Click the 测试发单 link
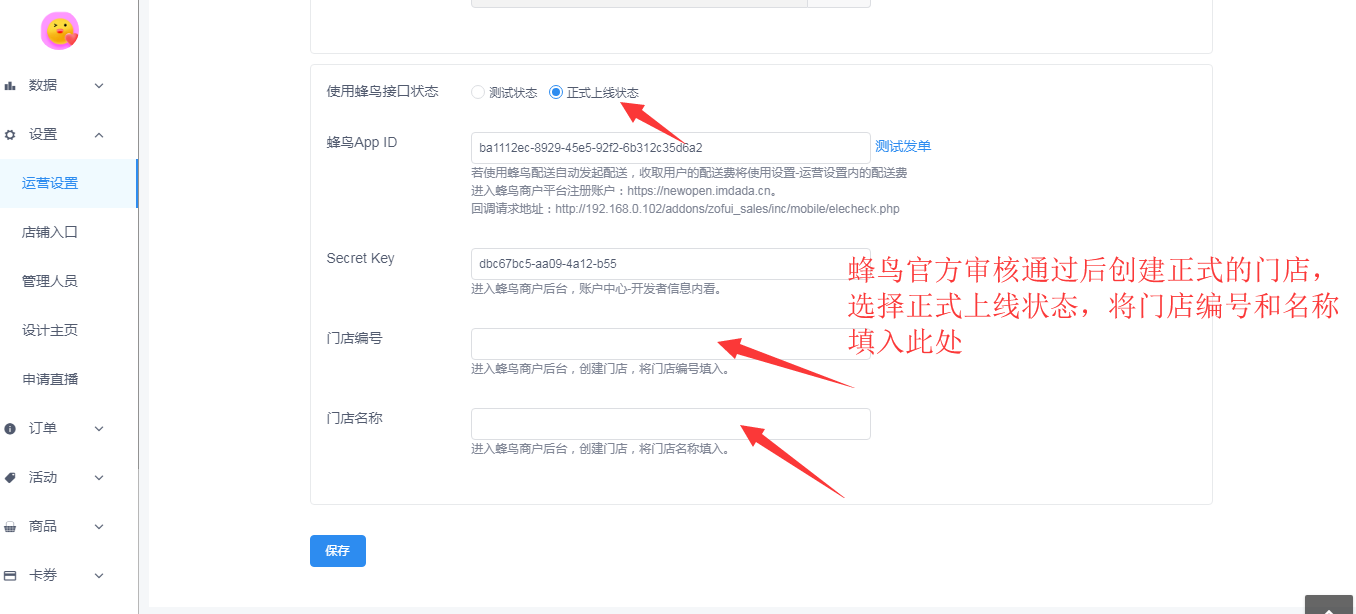Viewport: 1356px width, 614px height. coord(903,146)
